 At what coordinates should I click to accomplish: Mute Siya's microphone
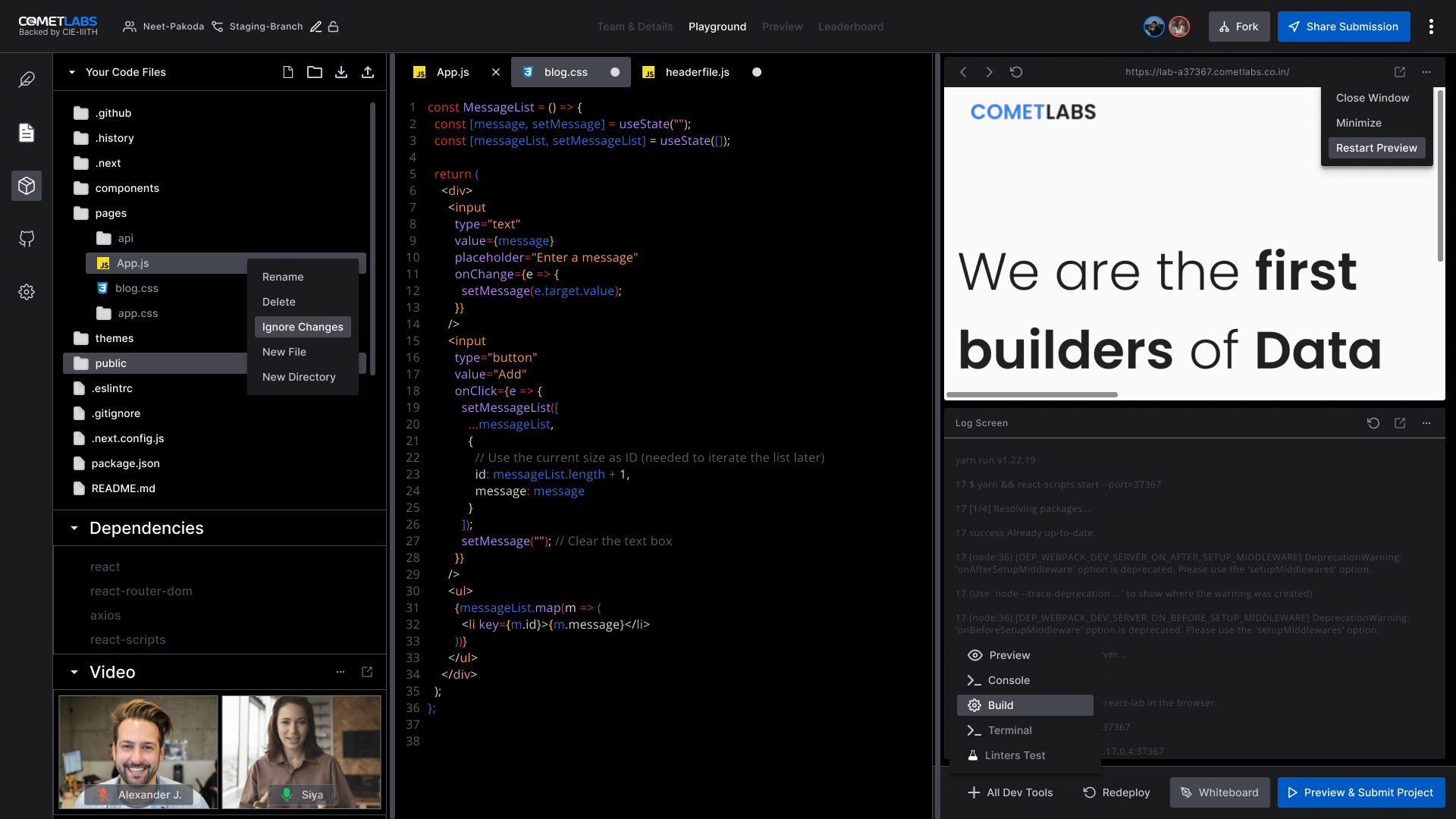[286, 795]
